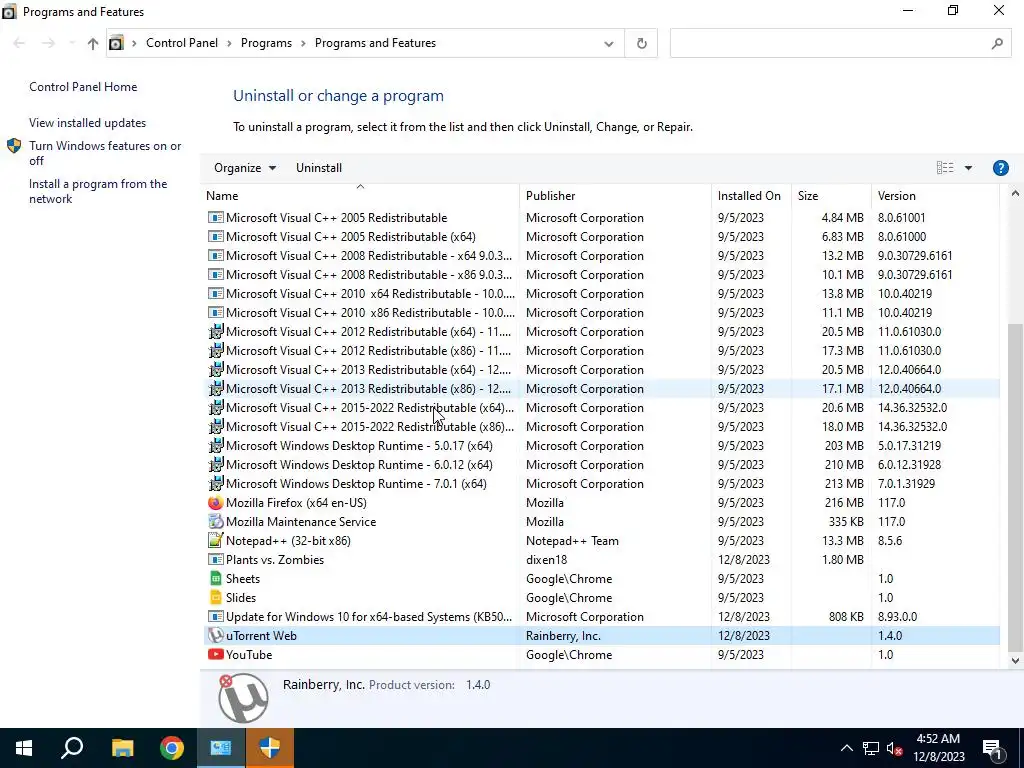Click the Mozilla Firefox icon in list
The width and height of the screenshot is (1024, 768).
(216, 503)
